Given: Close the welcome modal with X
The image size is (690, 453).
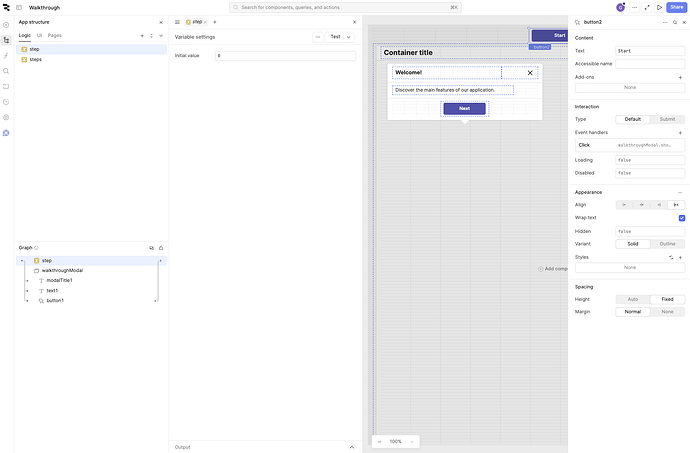Looking at the screenshot, I should click(530, 72).
